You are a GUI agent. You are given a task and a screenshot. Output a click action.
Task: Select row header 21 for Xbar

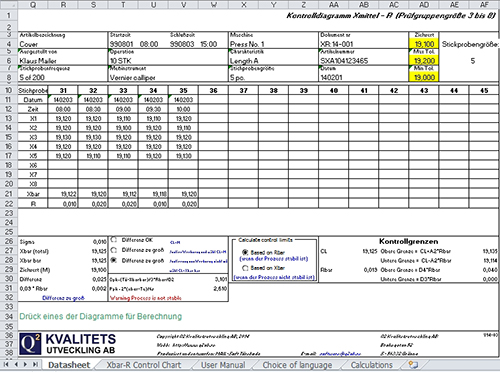9,194
